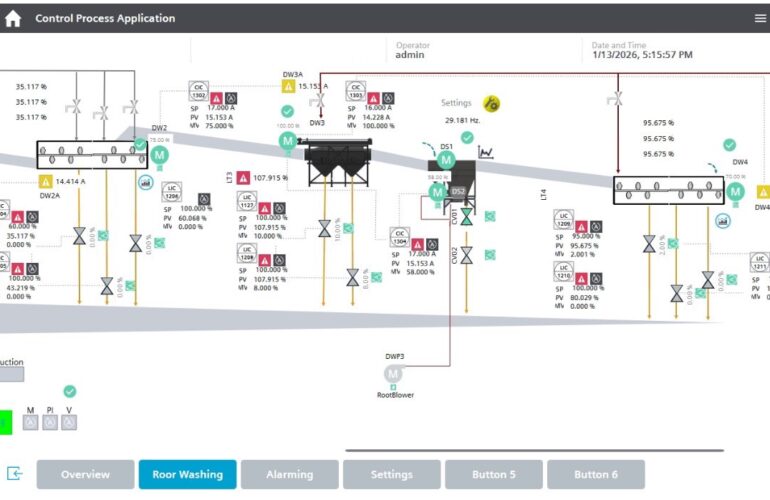Viewport: 770px width, 500px height.
Task: Open the LT3 red alarm indicator
Action: 243,177
